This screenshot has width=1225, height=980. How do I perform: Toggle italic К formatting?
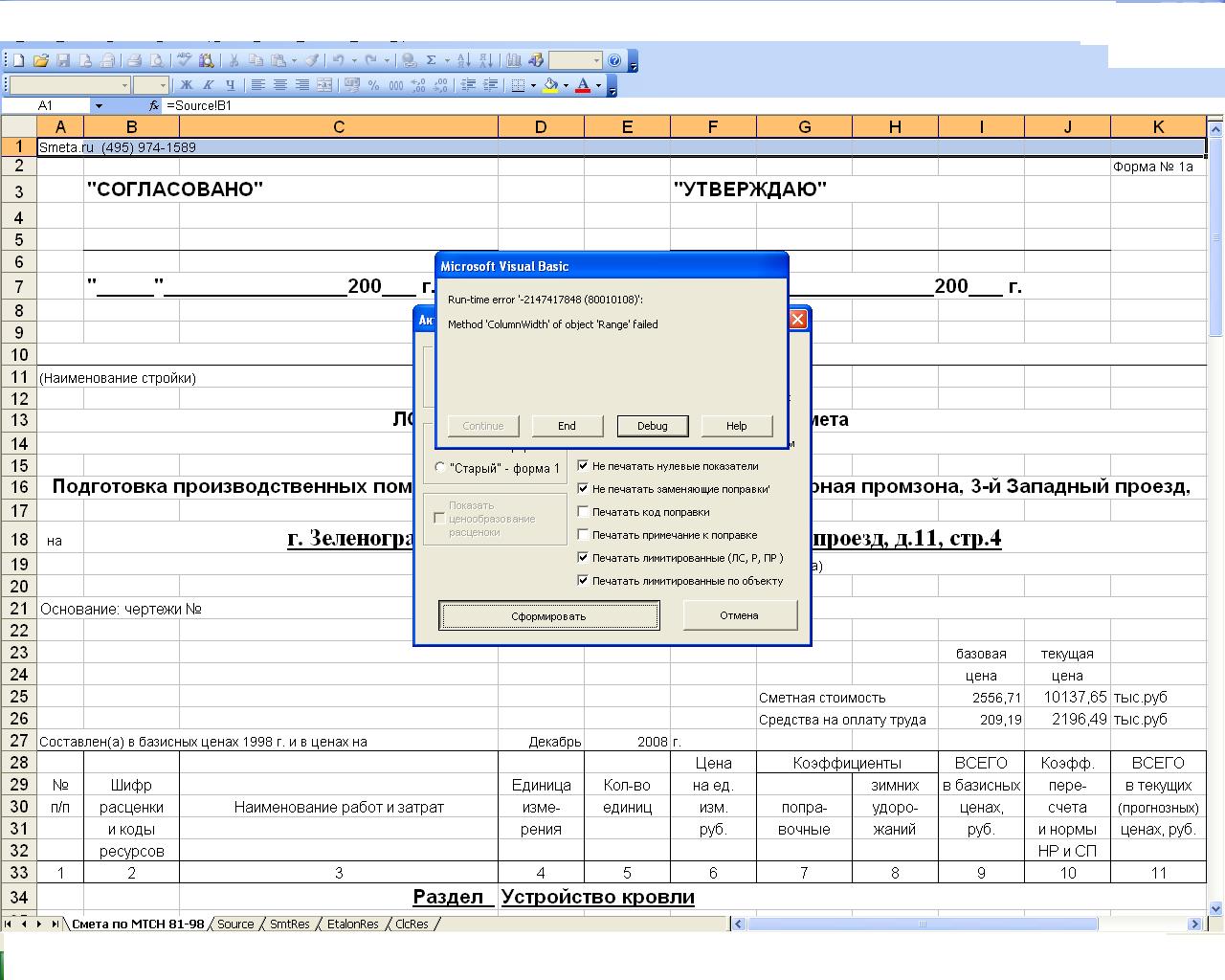(208, 85)
